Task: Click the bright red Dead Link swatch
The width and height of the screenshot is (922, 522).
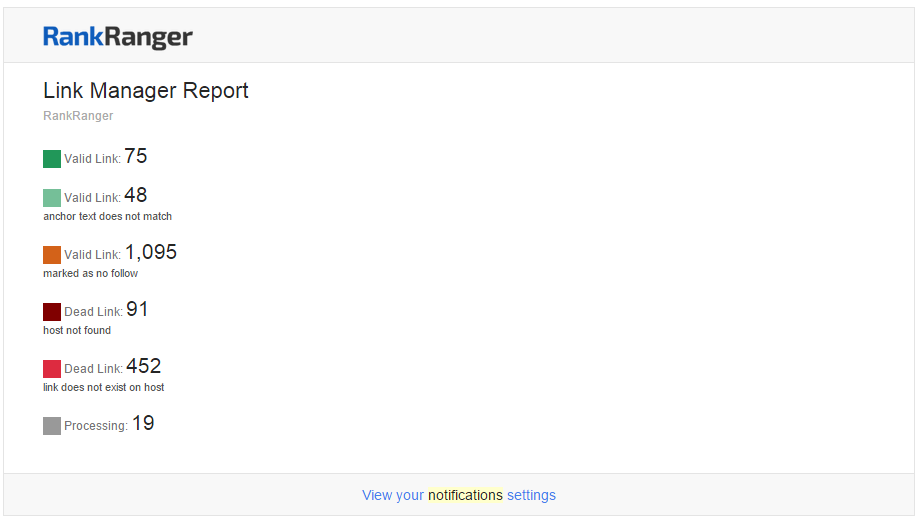Action: point(52,369)
